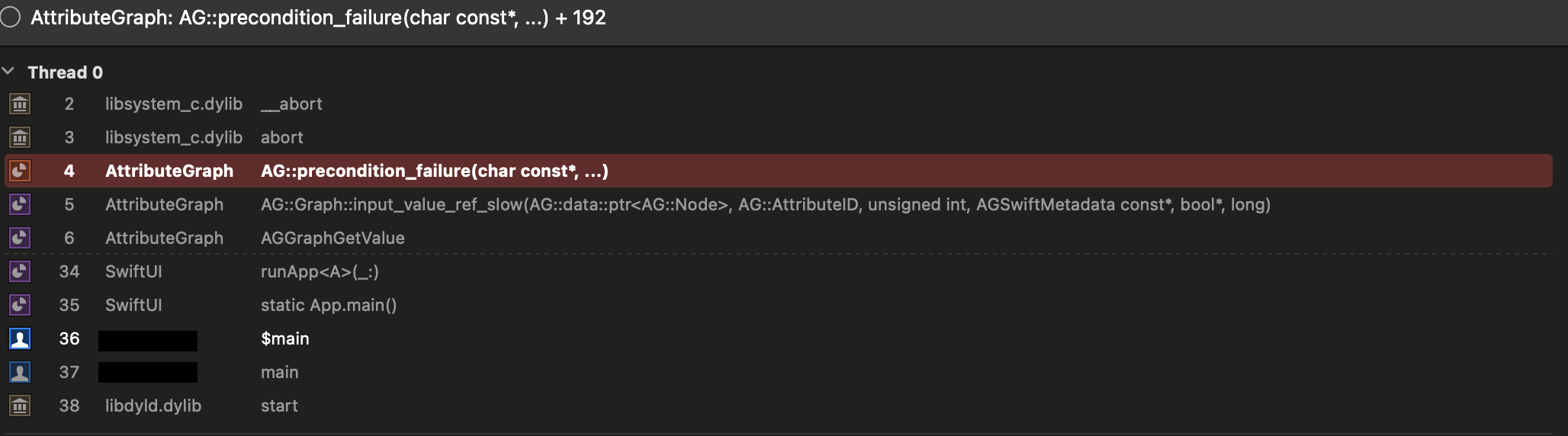Open the $main frame 36

779,338
